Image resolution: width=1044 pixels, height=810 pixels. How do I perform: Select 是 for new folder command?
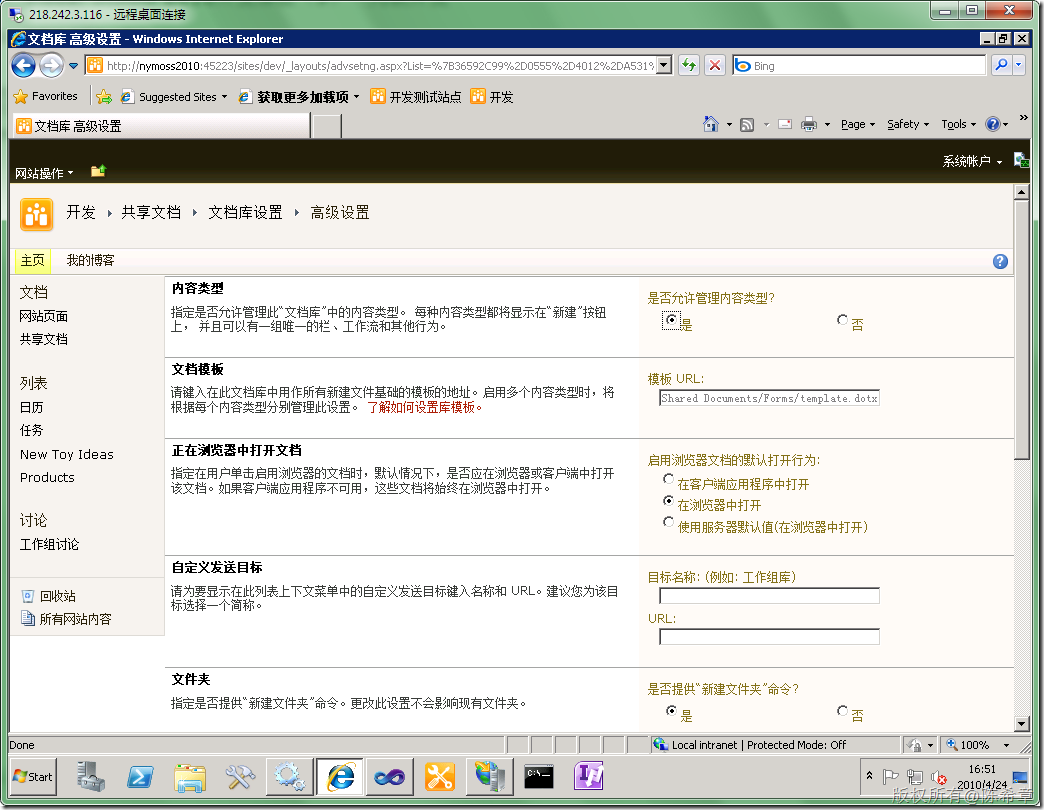click(671, 711)
